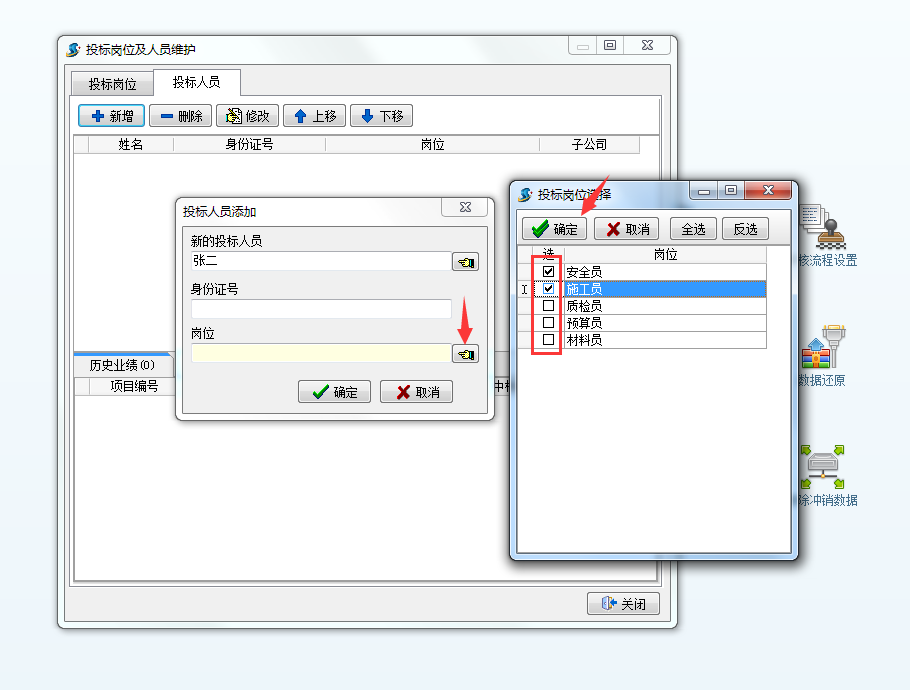The image size is (910, 690).
Task: Click the 修改 (Modify) toolbar button
Action: tap(247, 116)
